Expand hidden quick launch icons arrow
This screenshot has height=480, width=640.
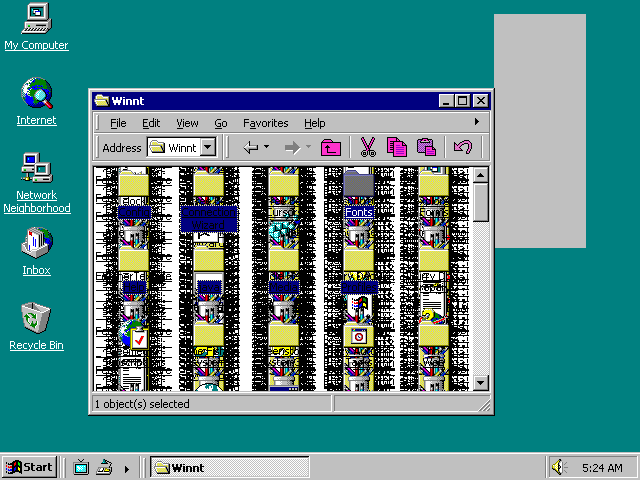point(127,469)
